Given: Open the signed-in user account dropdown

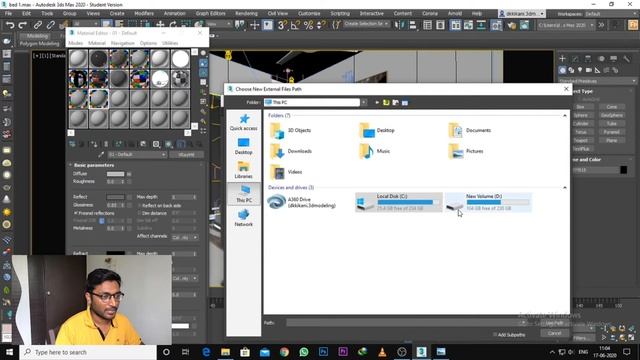Looking at the screenshot, I should pyautogui.click(x=522, y=13).
